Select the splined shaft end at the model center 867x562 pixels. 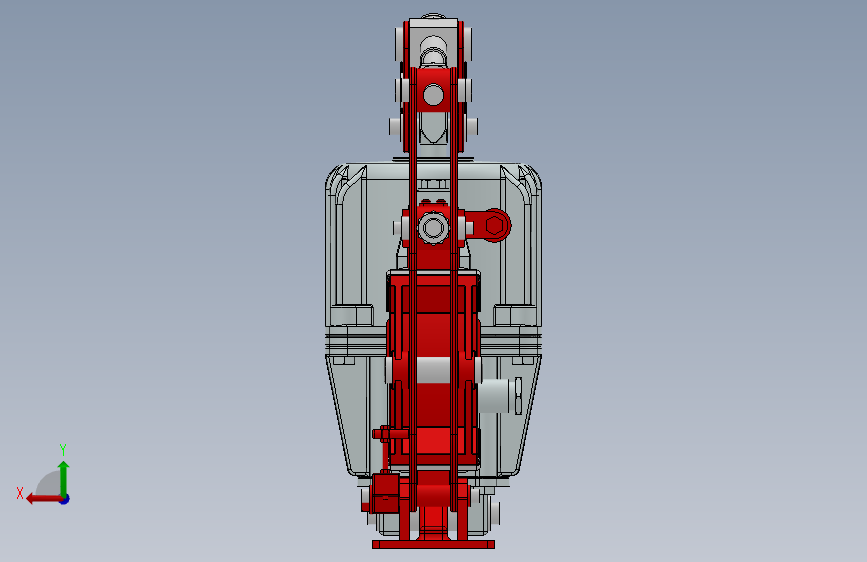[433, 227]
